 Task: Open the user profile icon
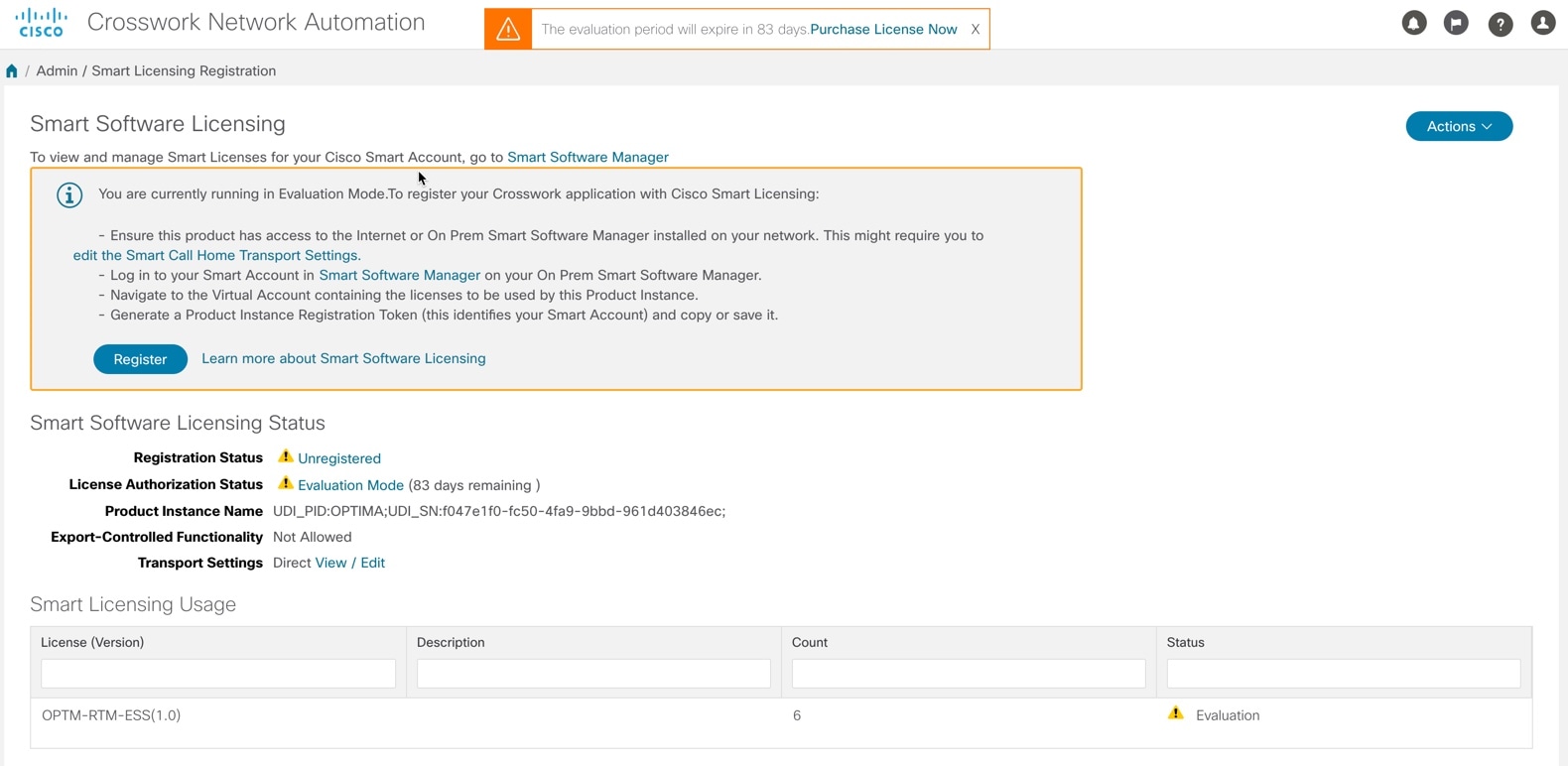[x=1542, y=23]
